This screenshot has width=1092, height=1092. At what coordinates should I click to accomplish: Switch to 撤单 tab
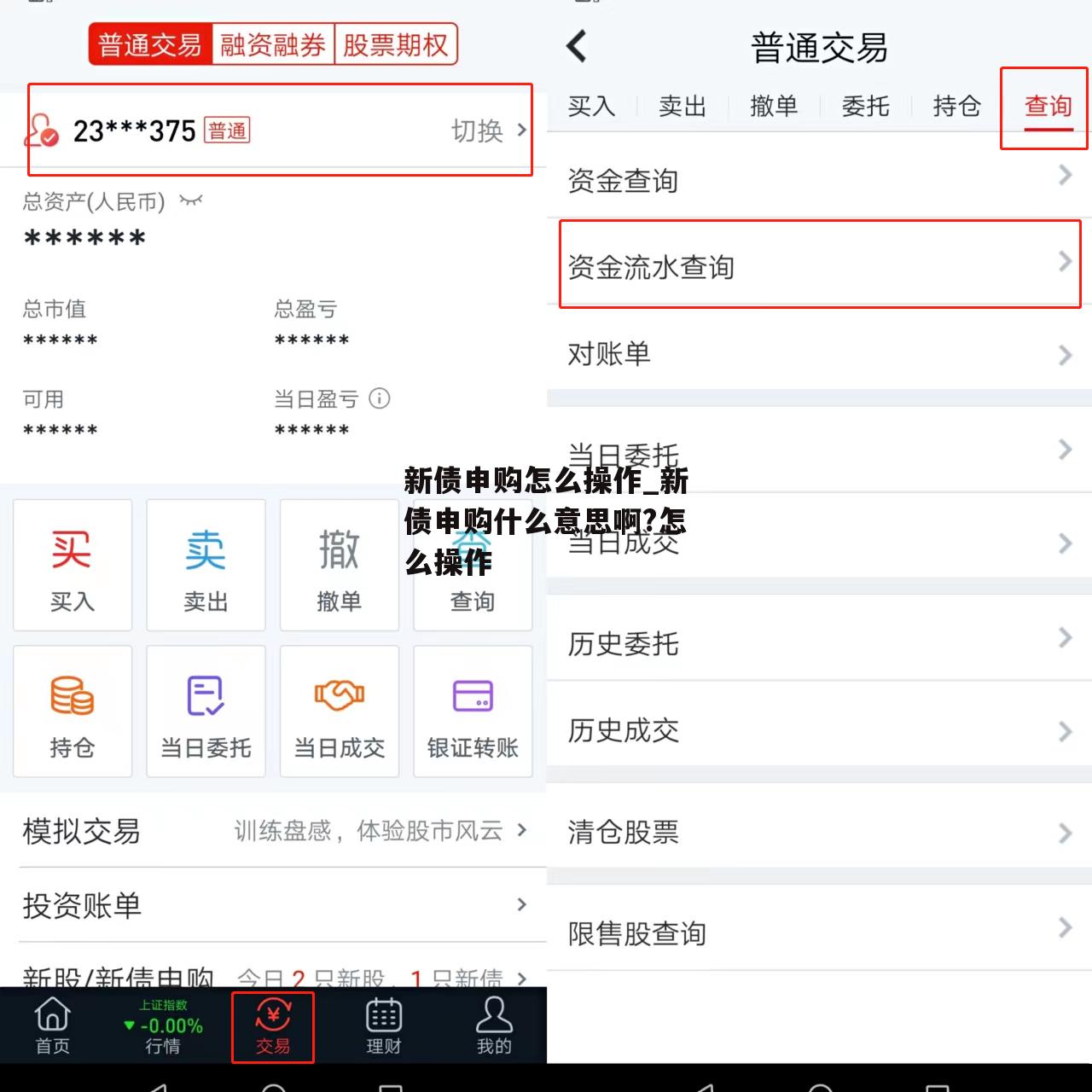coord(774,106)
